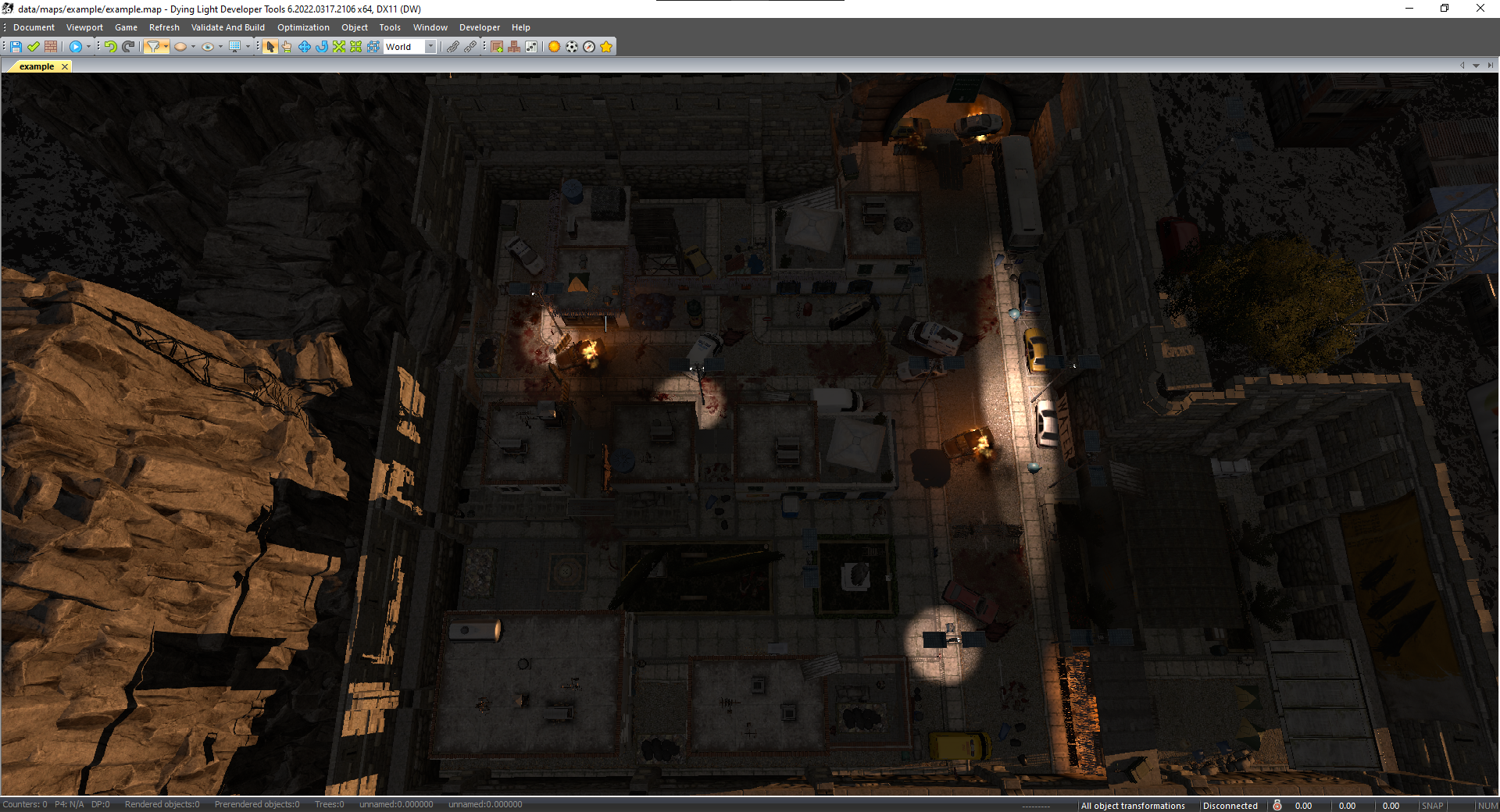Screen dimensions: 1500x812
Task: Open the Viewport menu
Action: pos(84,27)
